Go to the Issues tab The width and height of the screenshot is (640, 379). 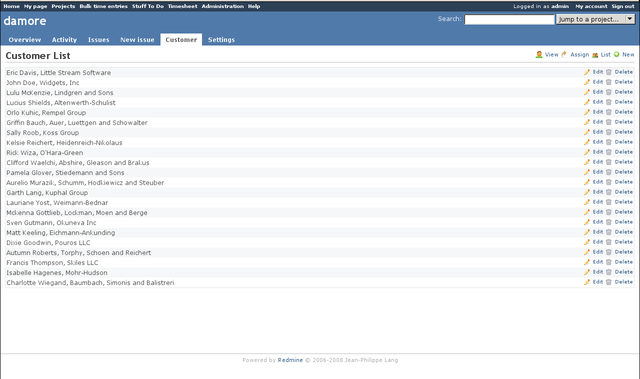[98, 40]
